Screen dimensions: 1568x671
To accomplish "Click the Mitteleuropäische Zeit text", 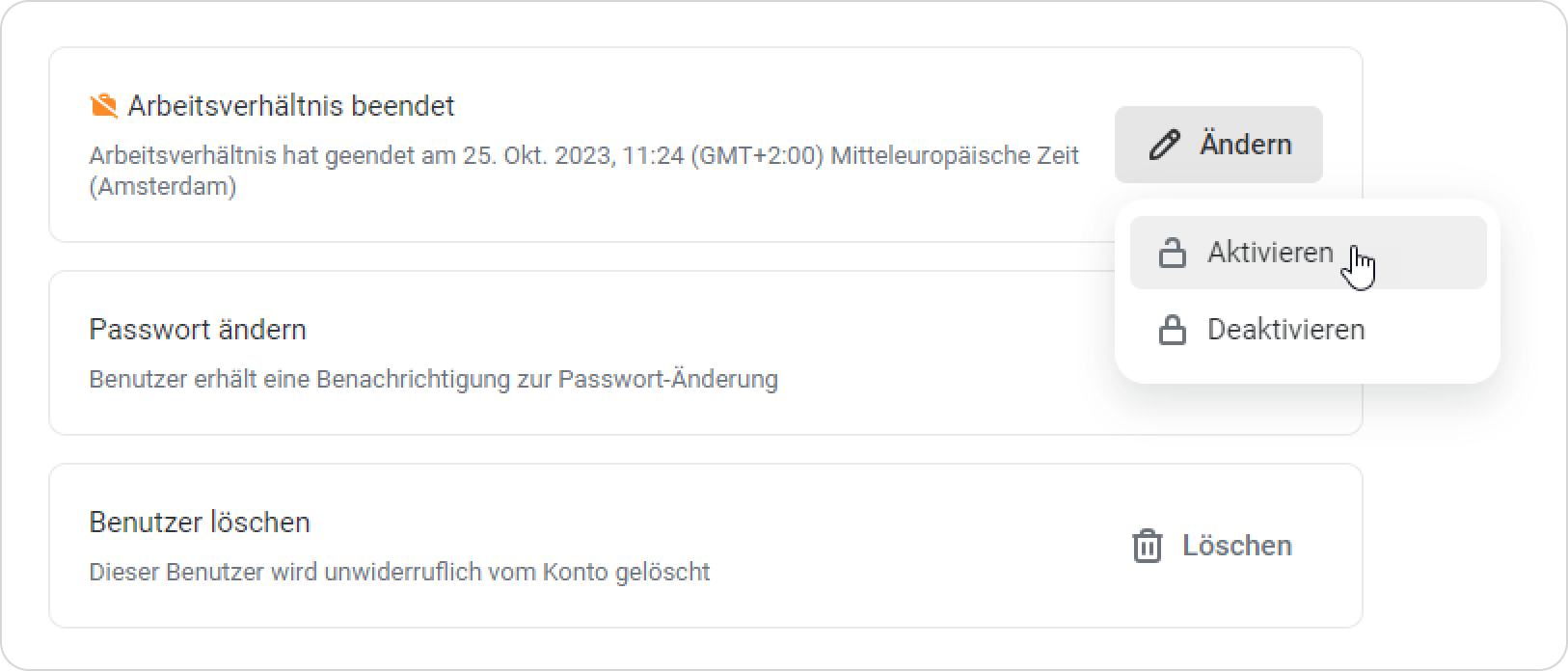I will (x=955, y=156).
